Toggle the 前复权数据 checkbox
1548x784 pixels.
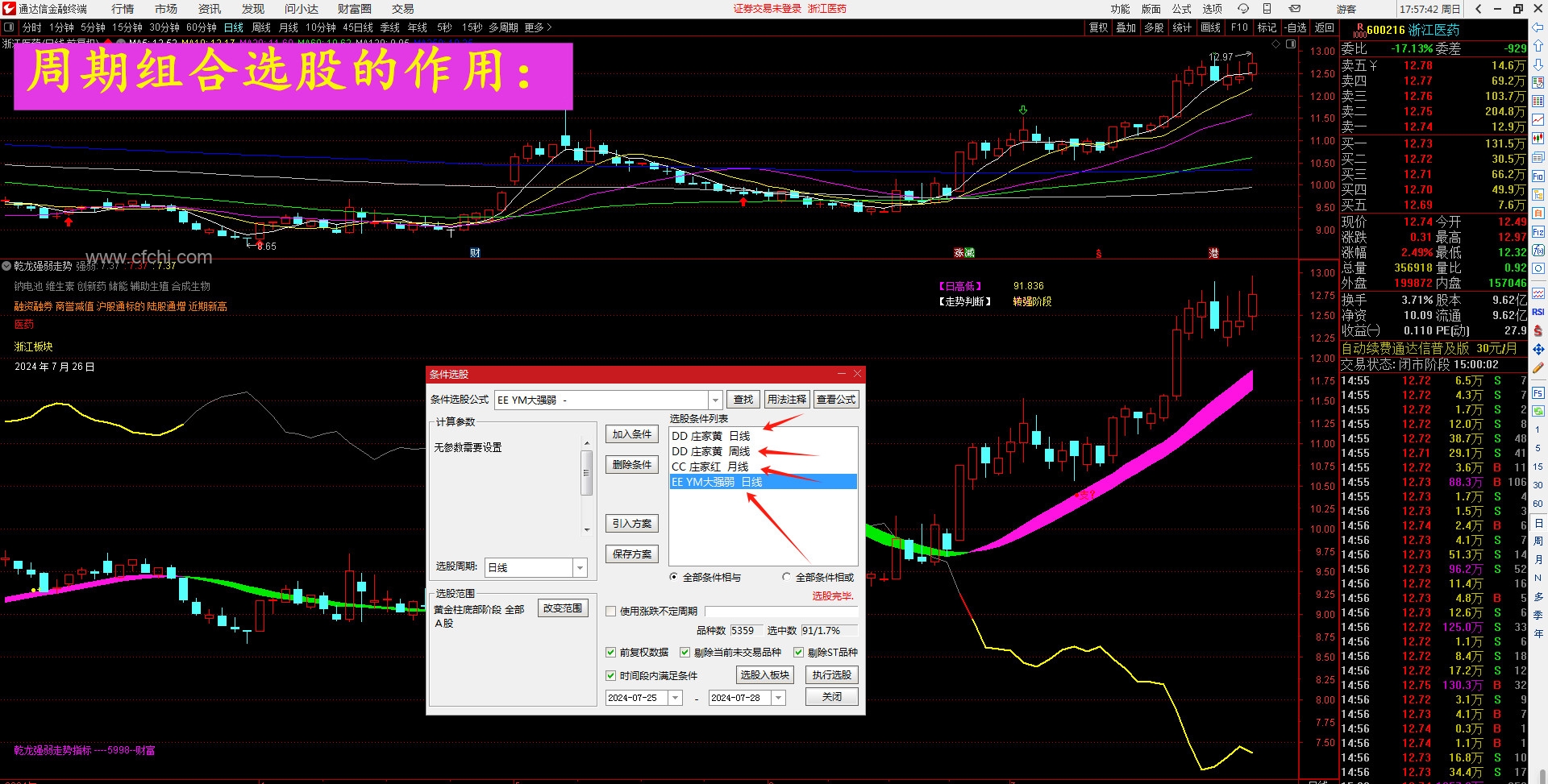point(611,653)
